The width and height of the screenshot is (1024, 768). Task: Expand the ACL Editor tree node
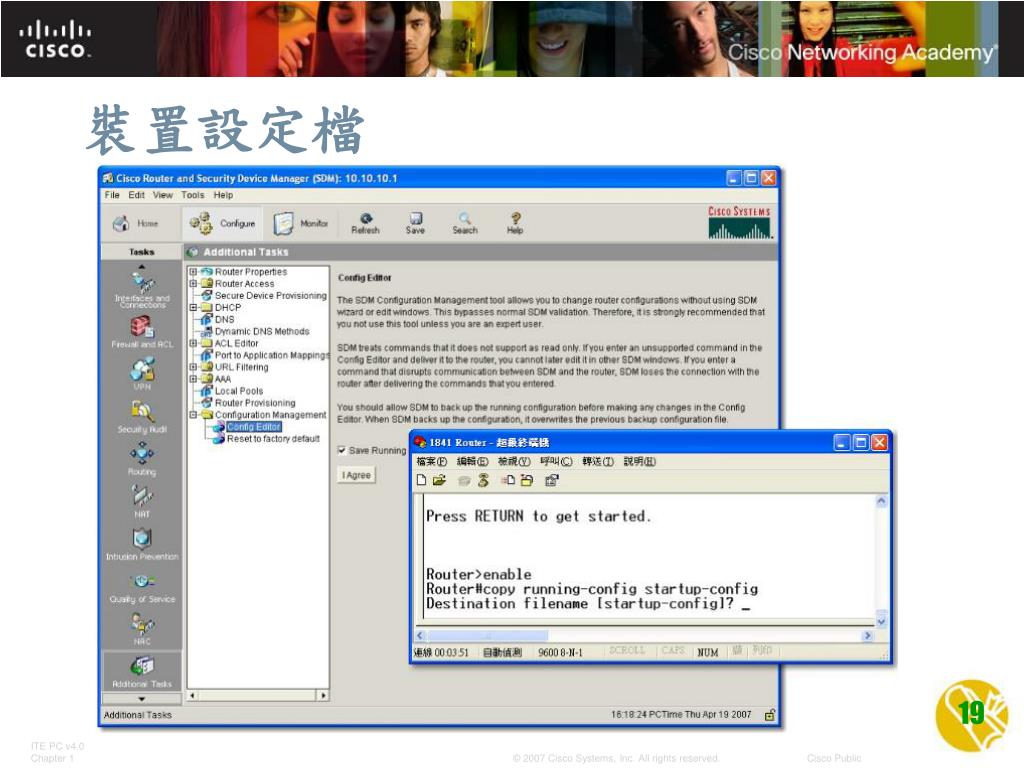pyautogui.click(x=193, y=343)
